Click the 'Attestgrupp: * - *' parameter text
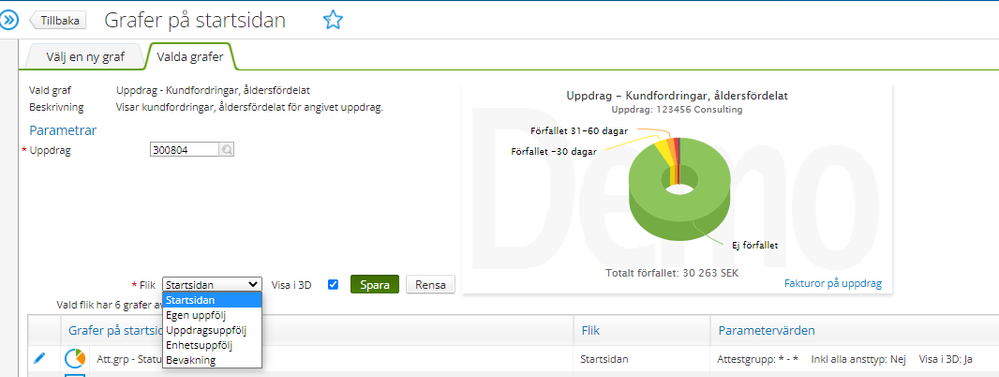Screen dimensions: 999x377 coord(758,359)
